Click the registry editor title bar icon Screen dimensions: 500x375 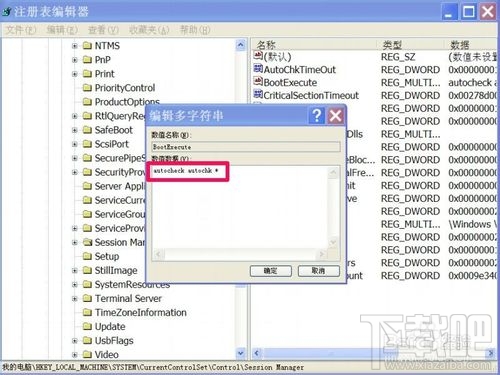pyautogui.click(x=7, y=12)
